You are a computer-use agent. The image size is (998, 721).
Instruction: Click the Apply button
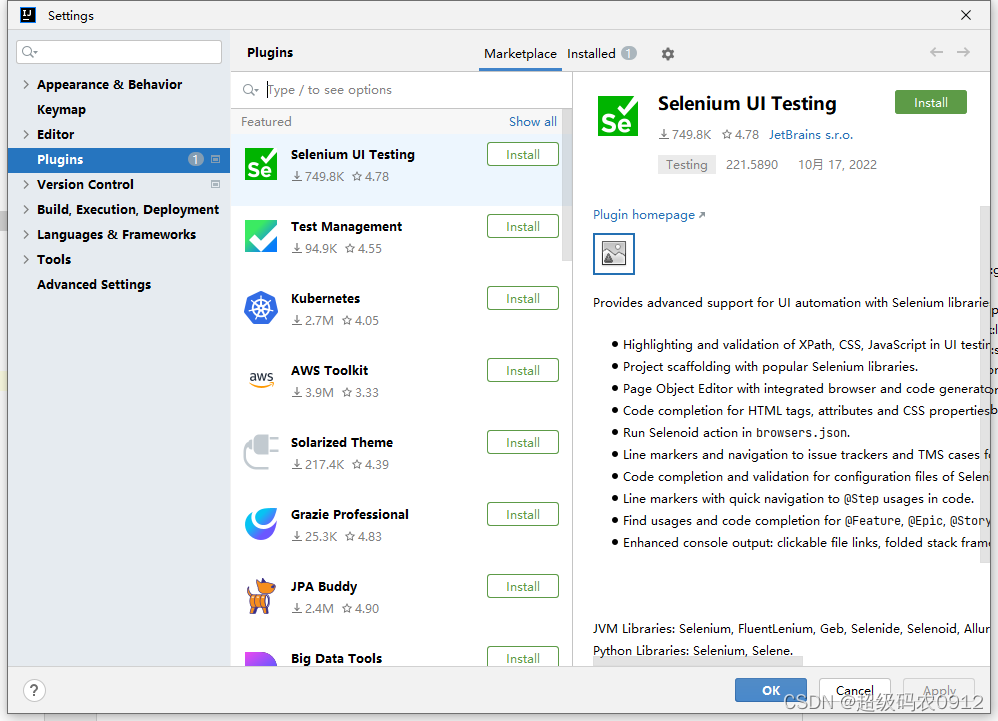click(x=939, y=690)
